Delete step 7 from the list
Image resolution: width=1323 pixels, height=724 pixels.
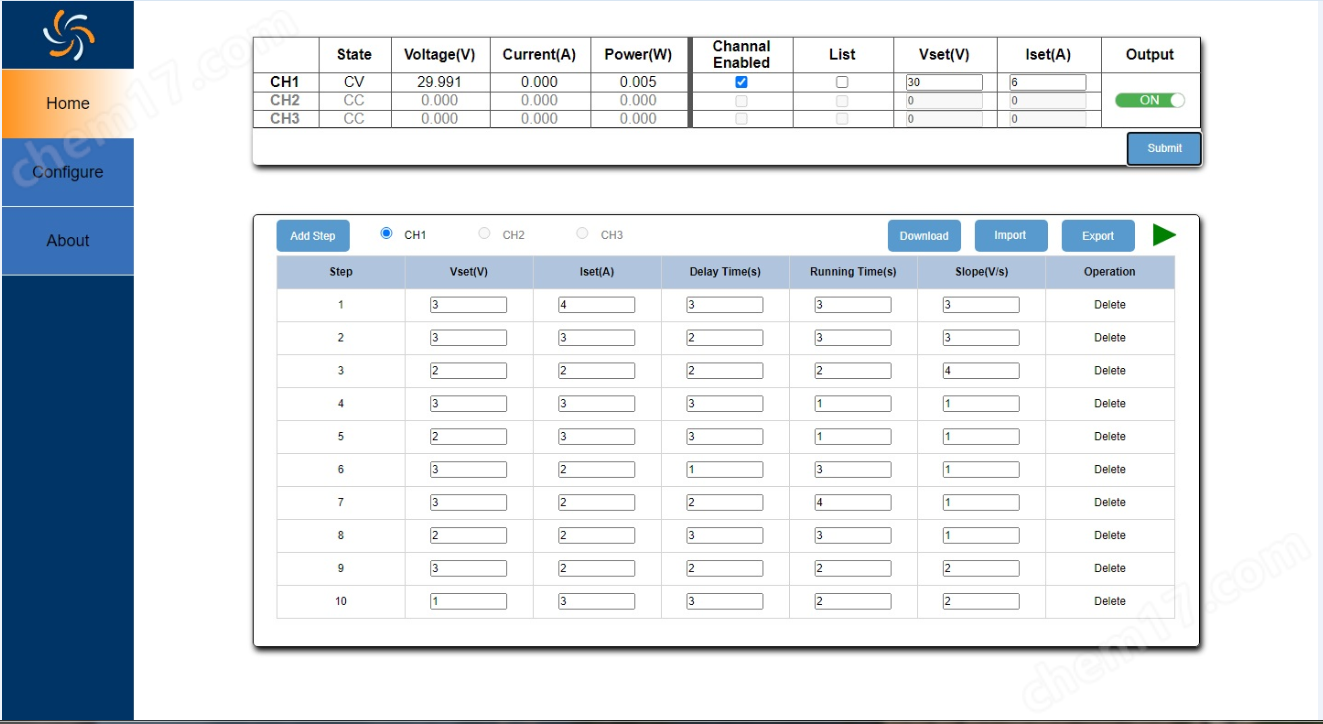point(1110,503)
